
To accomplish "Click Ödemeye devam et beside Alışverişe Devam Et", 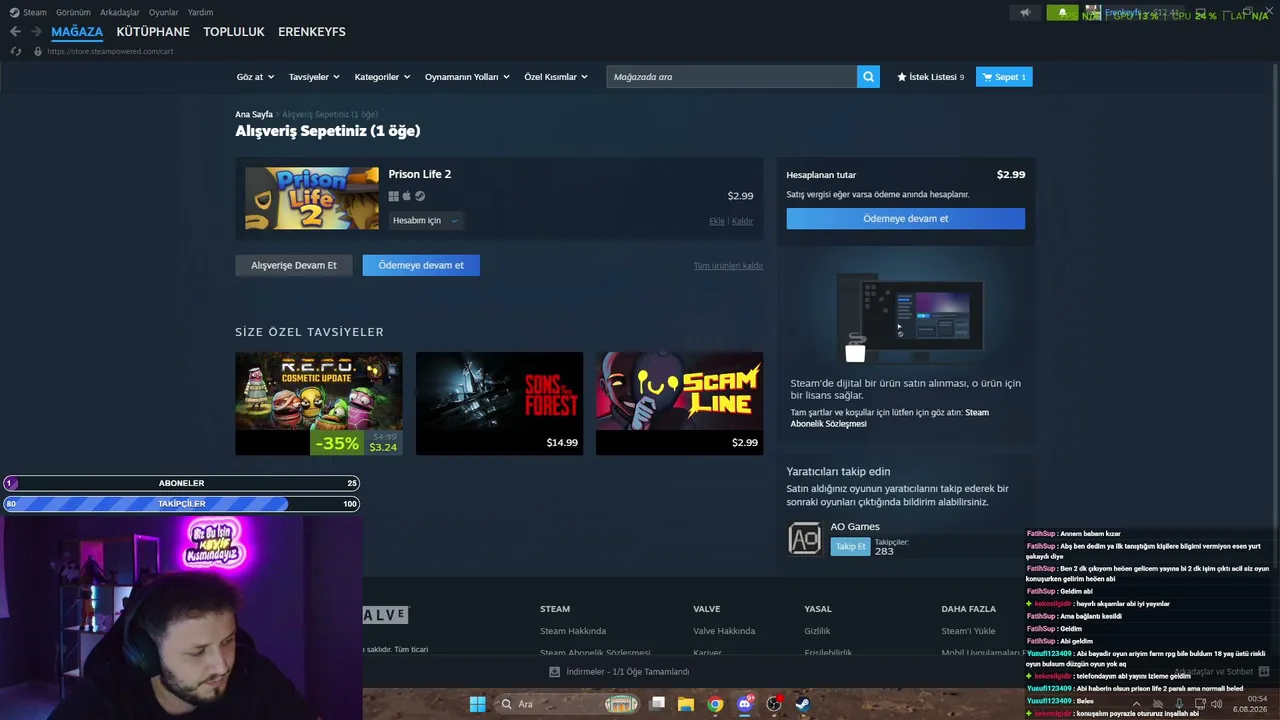I will pos(421,265).
